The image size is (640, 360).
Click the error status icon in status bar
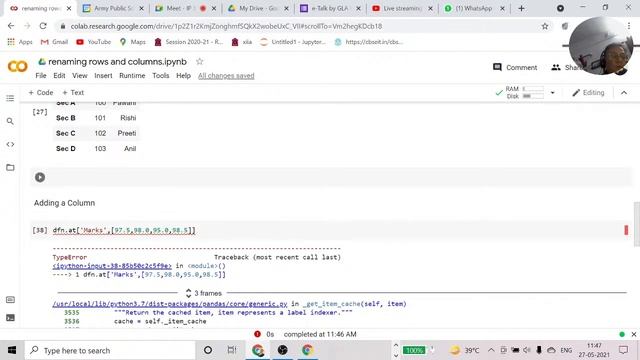pos(257,334)
